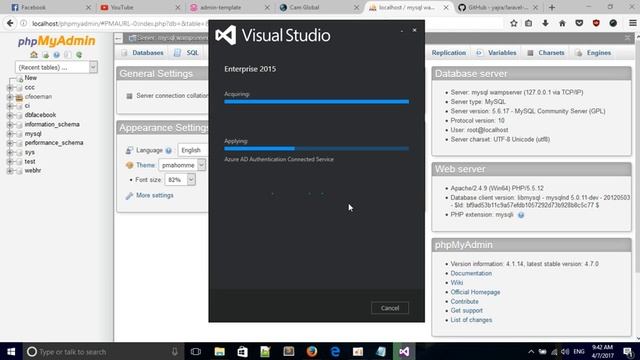Click the phpMyAdmin log out icon
Viewport: 640px width, 360px height.
click(45, 54)
